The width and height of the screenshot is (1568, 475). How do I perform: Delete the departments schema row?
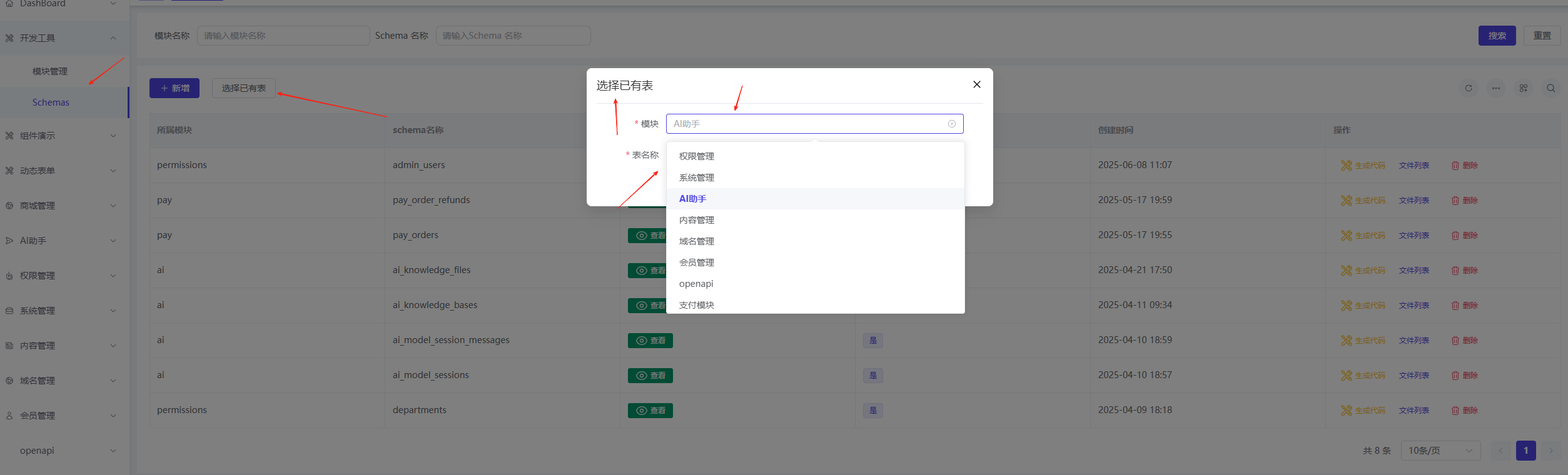point(1465,411)
